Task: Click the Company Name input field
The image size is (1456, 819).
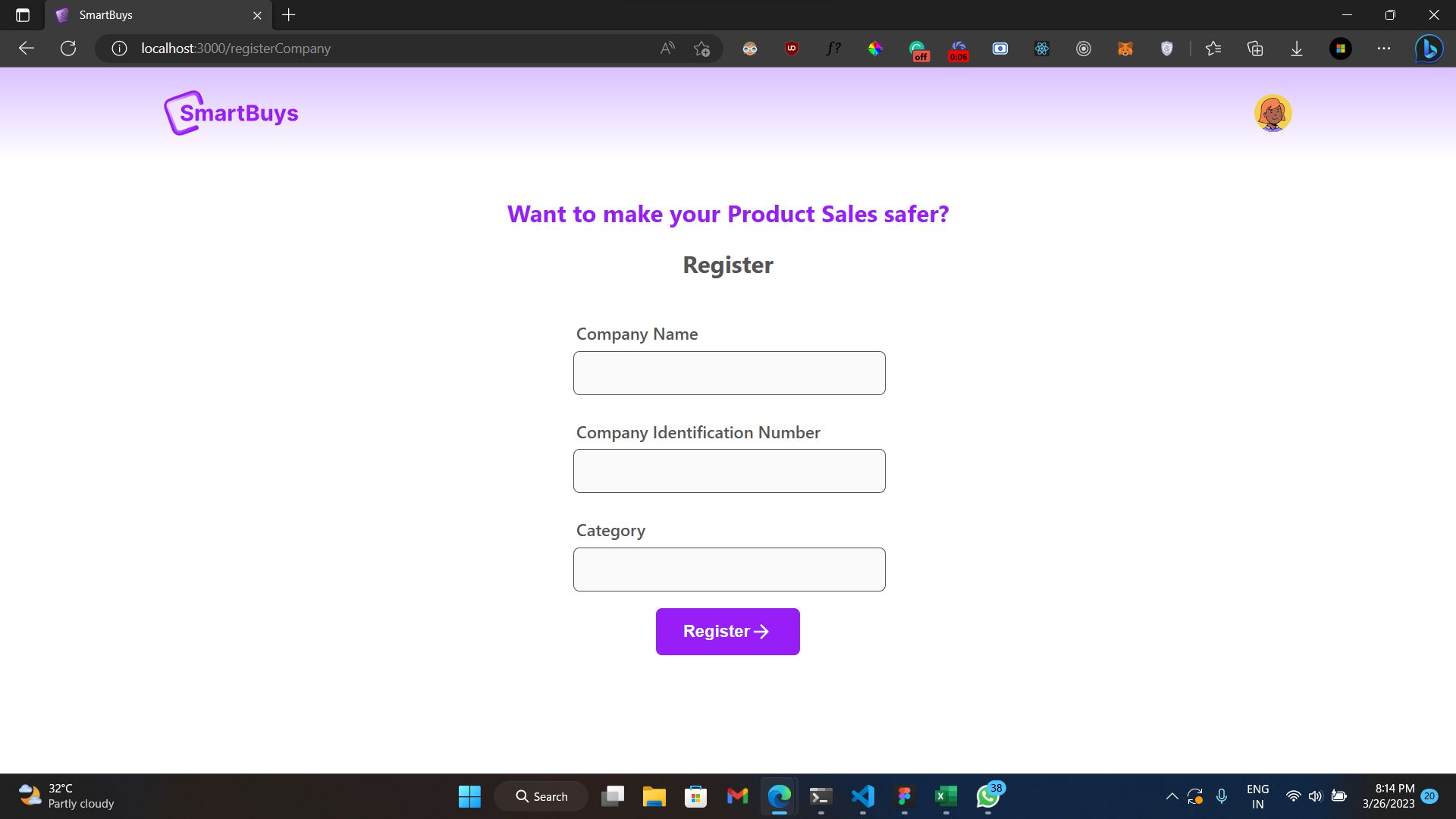Action: tap(729, 372)
